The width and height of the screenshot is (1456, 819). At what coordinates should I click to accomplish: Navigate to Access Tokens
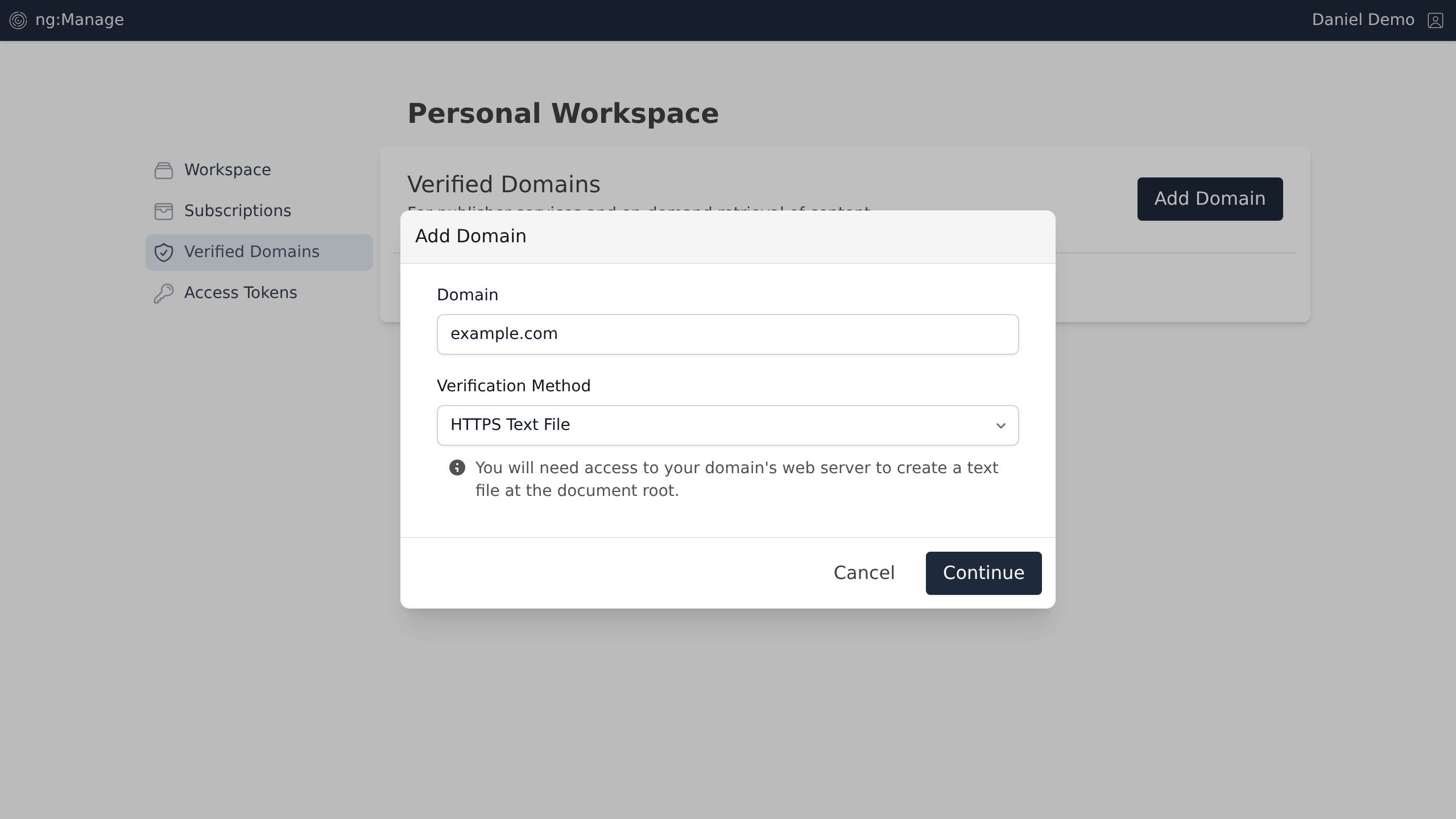pos(241,293)
